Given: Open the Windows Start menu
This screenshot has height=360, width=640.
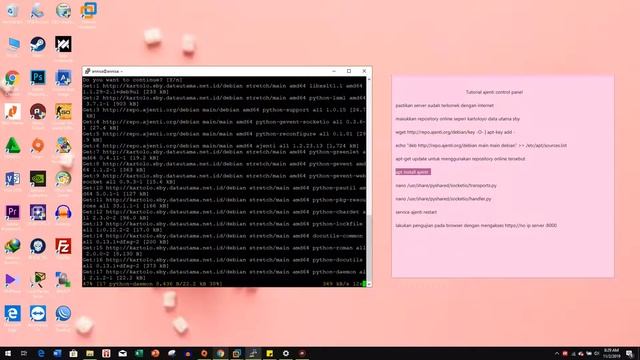Looking at the screenshot, I should click(x=8, y=353).
